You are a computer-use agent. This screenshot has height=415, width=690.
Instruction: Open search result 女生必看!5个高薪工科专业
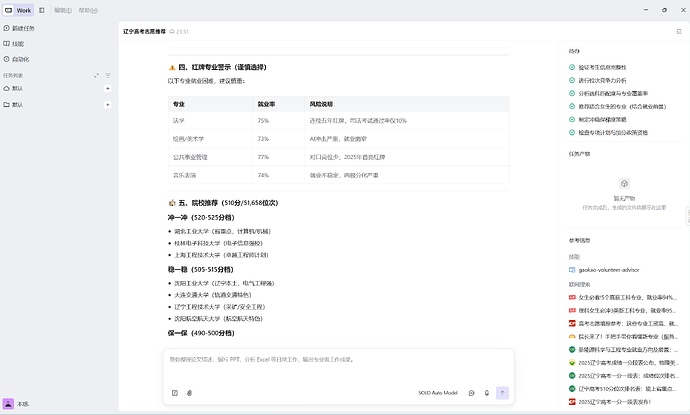[x=623, y=297]
